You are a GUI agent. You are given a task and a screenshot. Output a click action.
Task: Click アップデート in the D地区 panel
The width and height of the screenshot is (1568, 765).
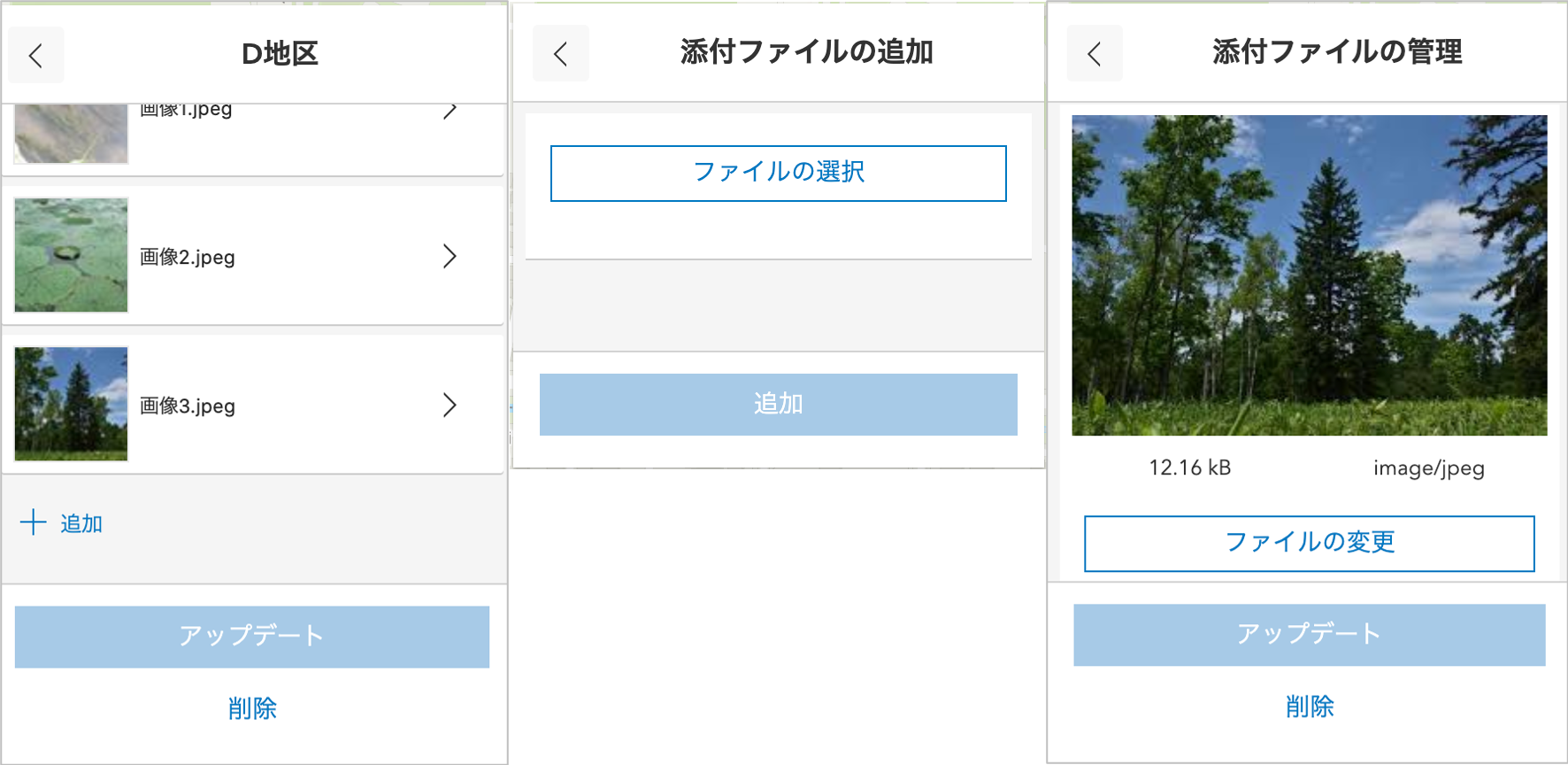[x=252, y=637]
